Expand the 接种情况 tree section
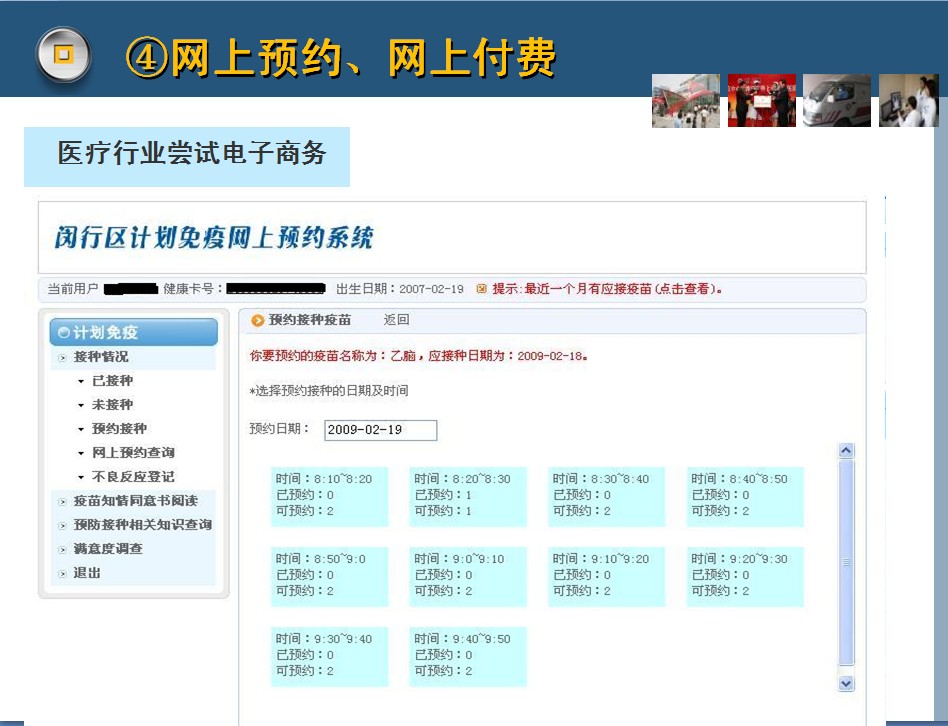 [100, 357]
